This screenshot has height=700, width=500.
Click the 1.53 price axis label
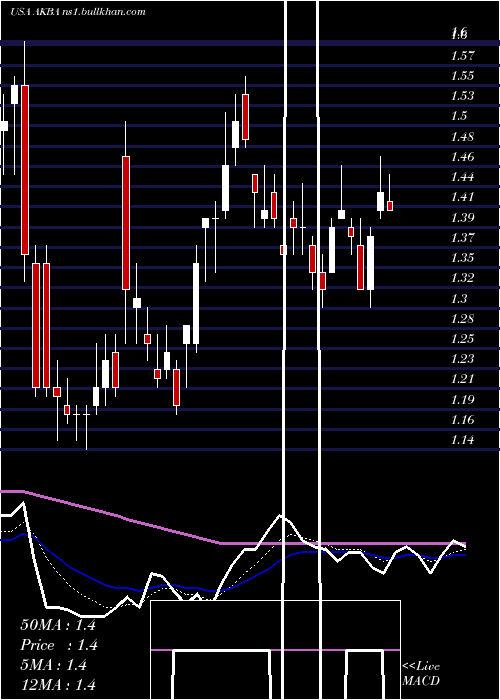[x=462, y=96]
